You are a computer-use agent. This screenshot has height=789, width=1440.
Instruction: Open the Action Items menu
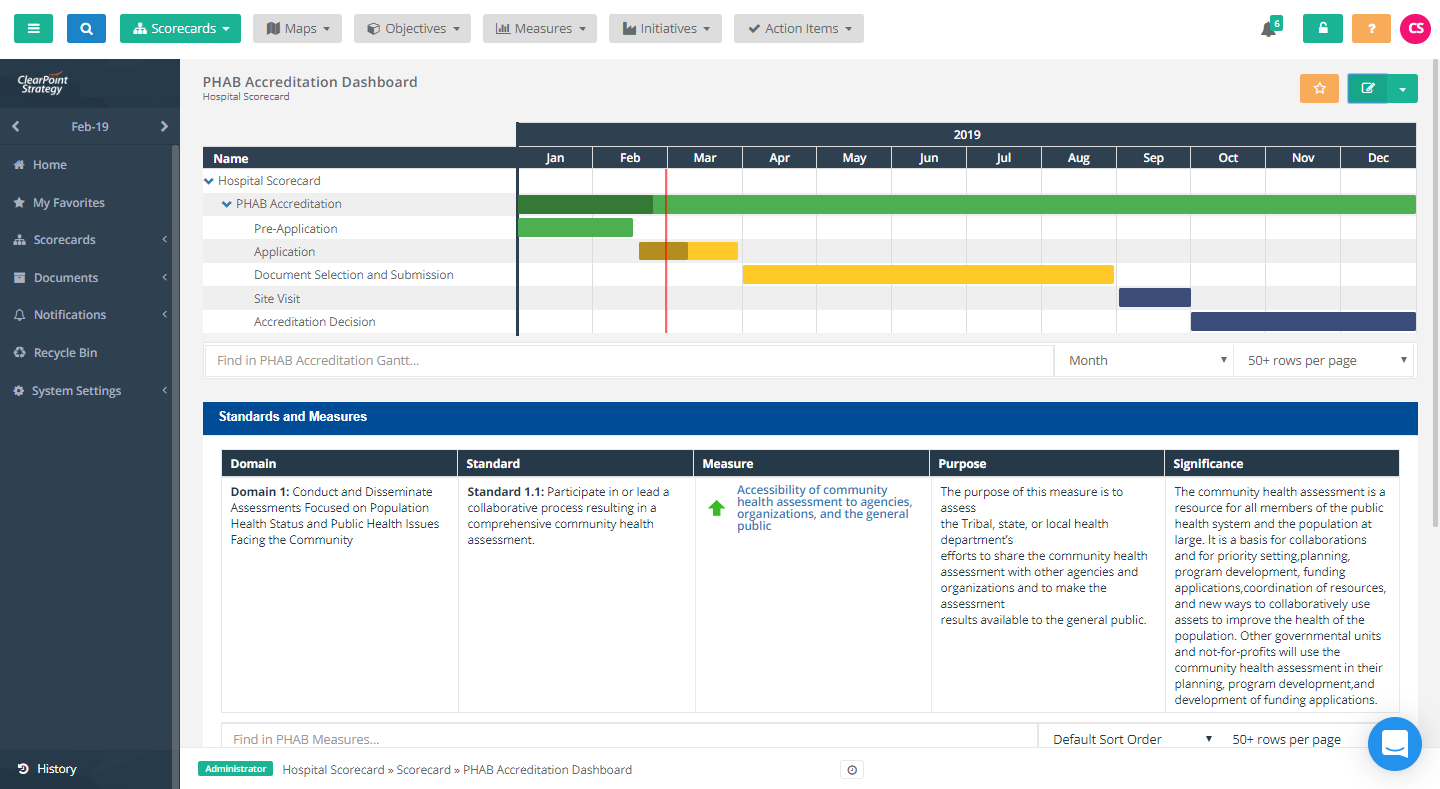pyautogui.click(x=798, y=28)
